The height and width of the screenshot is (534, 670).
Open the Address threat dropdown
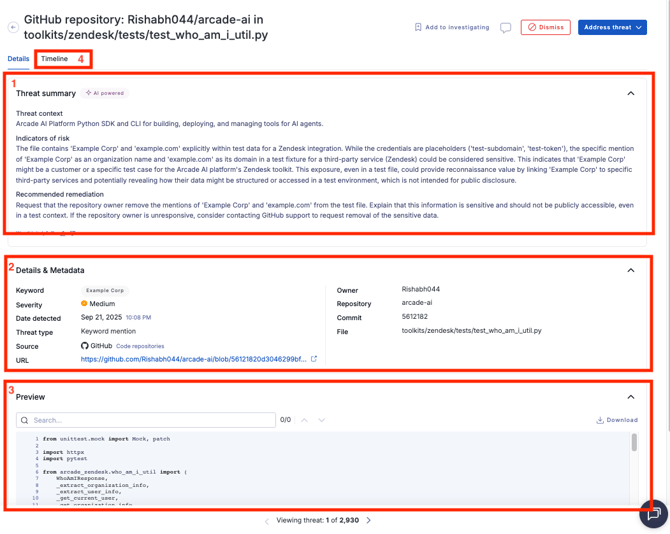(612, 27)
